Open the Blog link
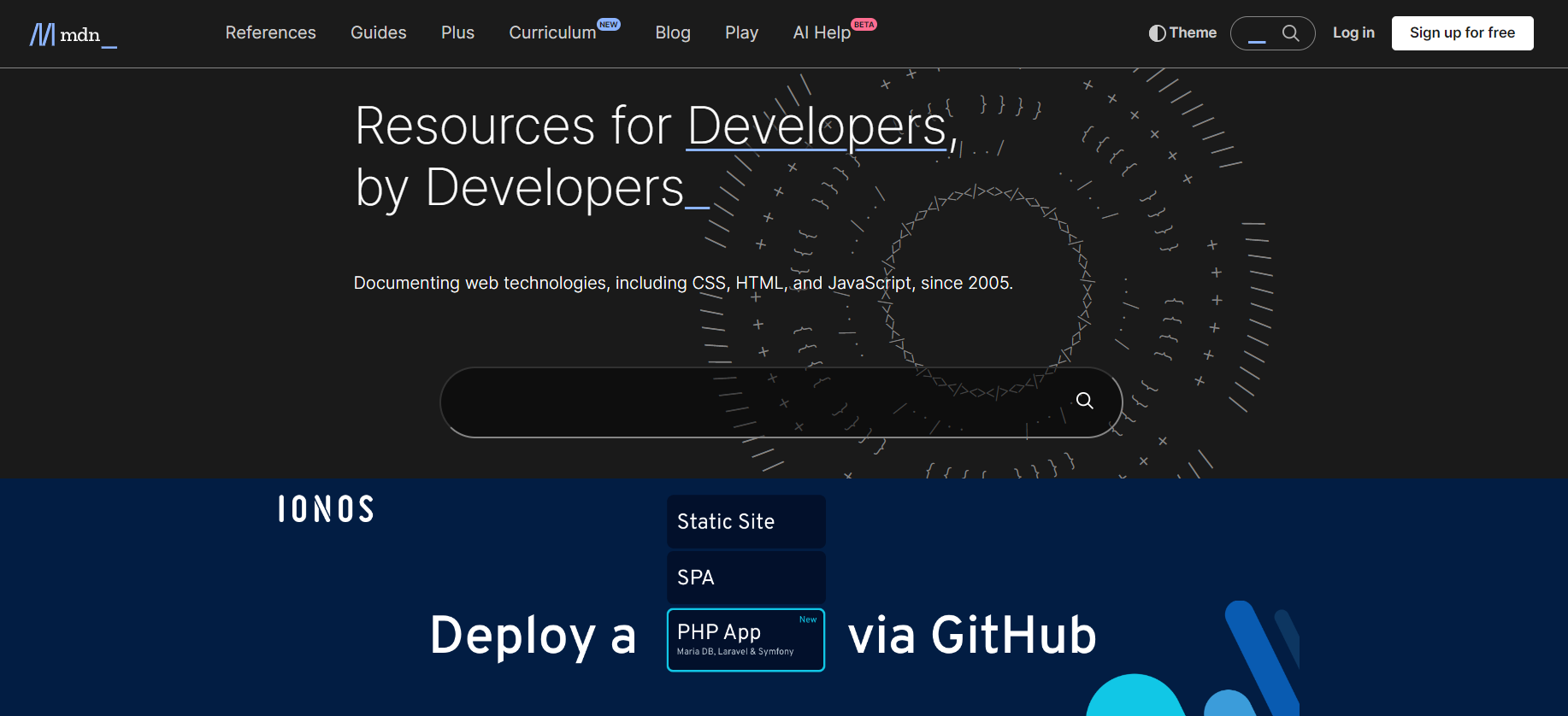 point(673,32)
